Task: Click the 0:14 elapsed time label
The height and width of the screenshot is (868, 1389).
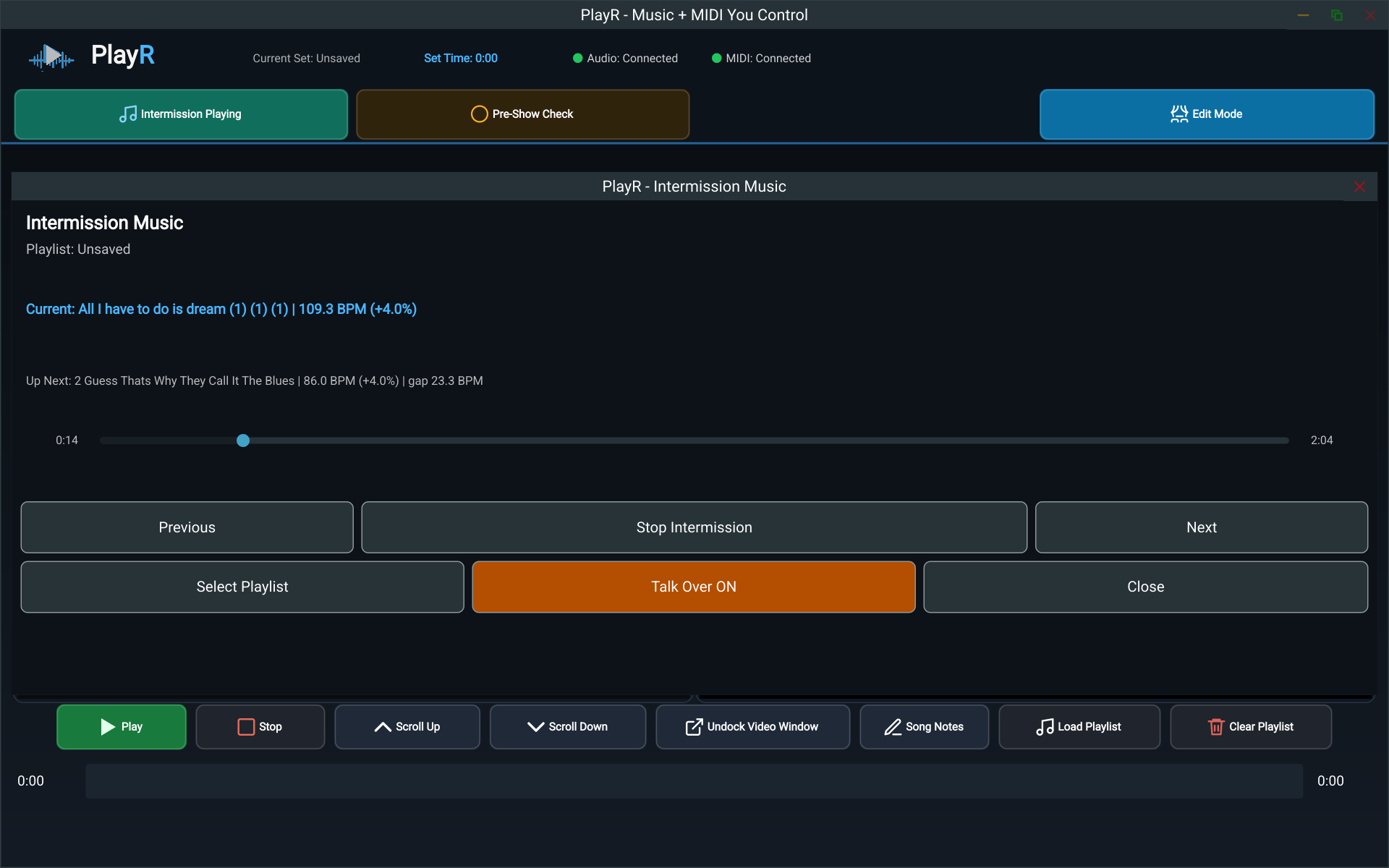Action: click(x=67, y=441)
